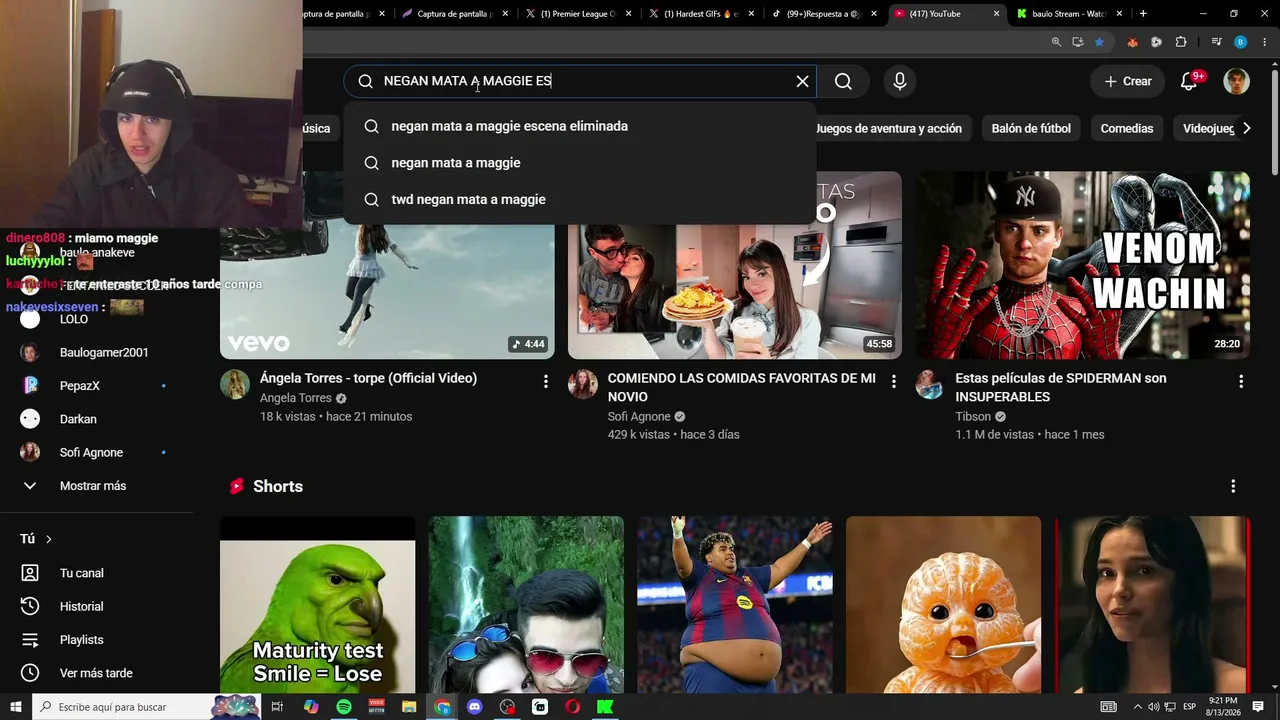This screenshot has height=720, width=1280.
Task: Open the YouTube account avatar menu
Action: (1237, 81)
